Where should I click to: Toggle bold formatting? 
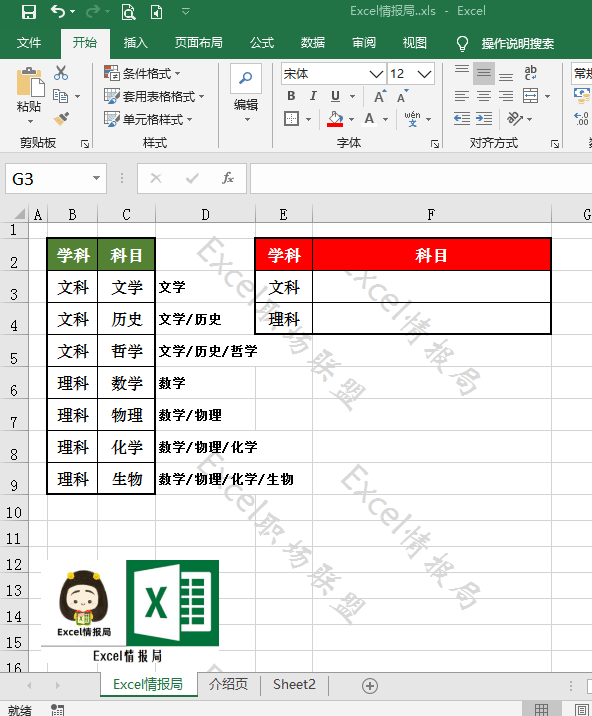291,96
